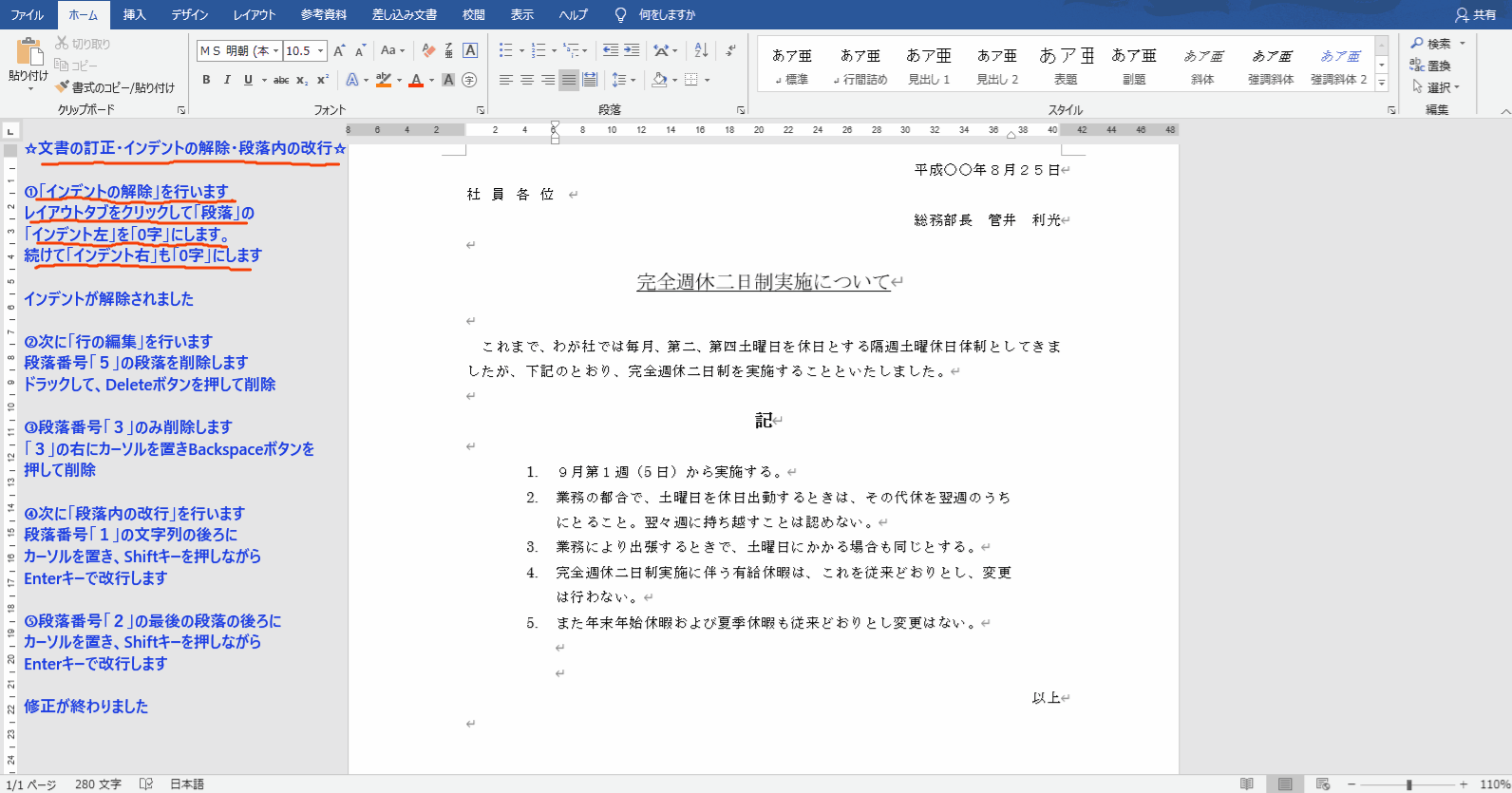This screenshot has height=793, width=1512.
Task: Click the Grow Font size icon
Action: pos(339,50)
